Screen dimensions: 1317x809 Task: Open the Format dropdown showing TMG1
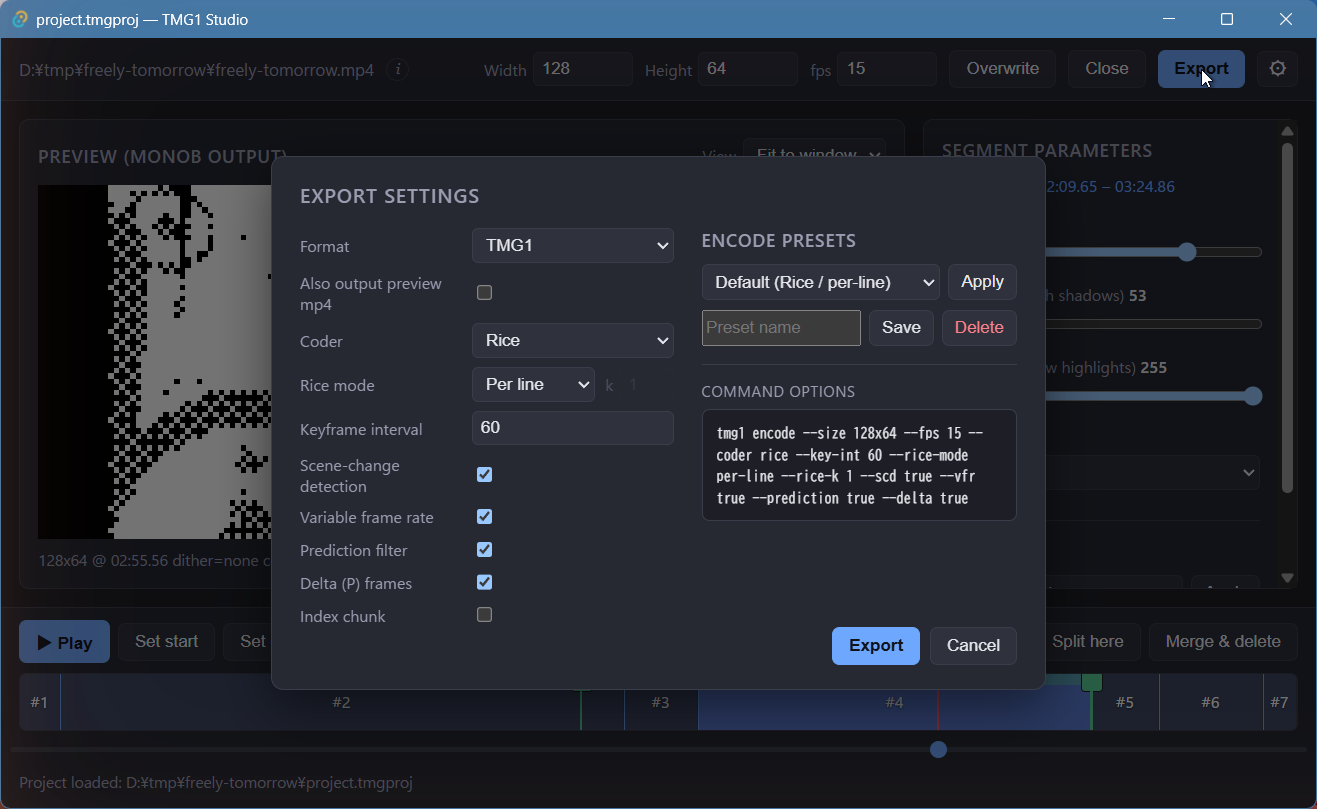573,245
